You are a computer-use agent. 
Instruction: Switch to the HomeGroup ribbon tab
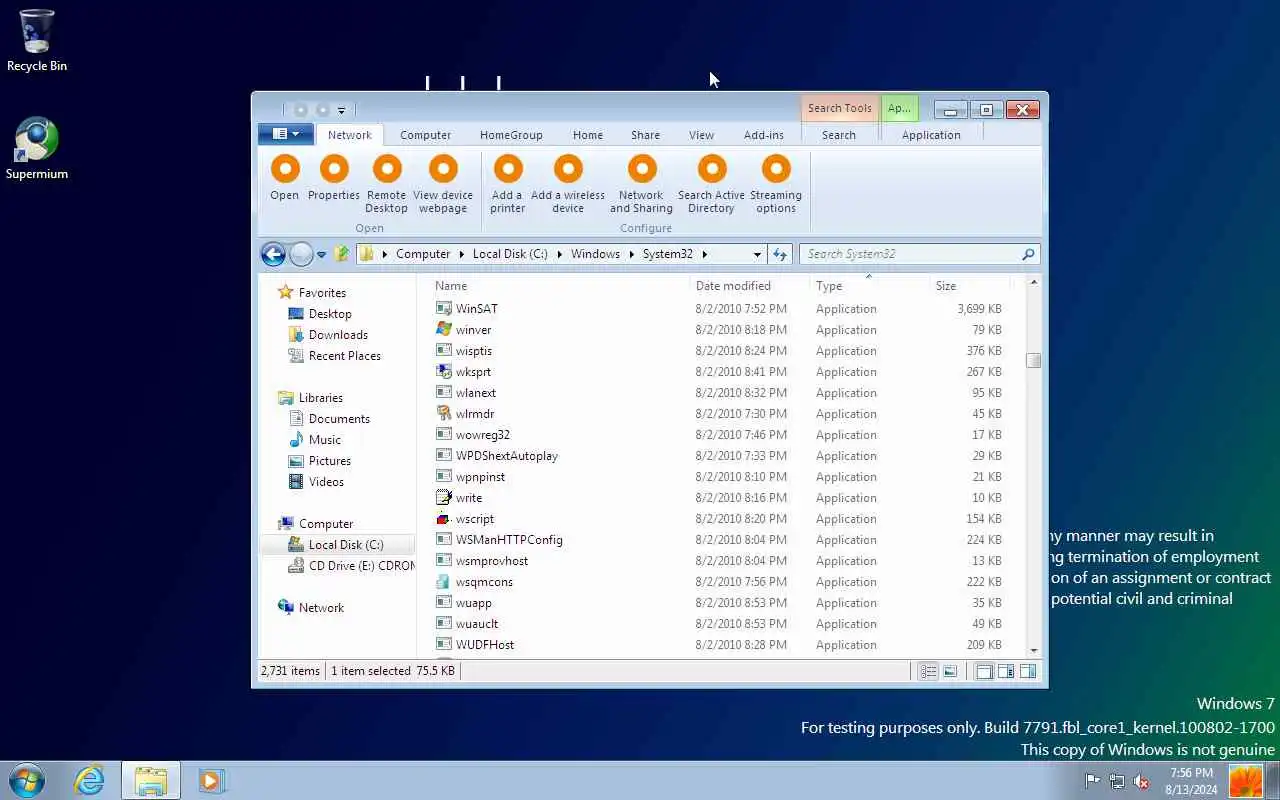511,135
